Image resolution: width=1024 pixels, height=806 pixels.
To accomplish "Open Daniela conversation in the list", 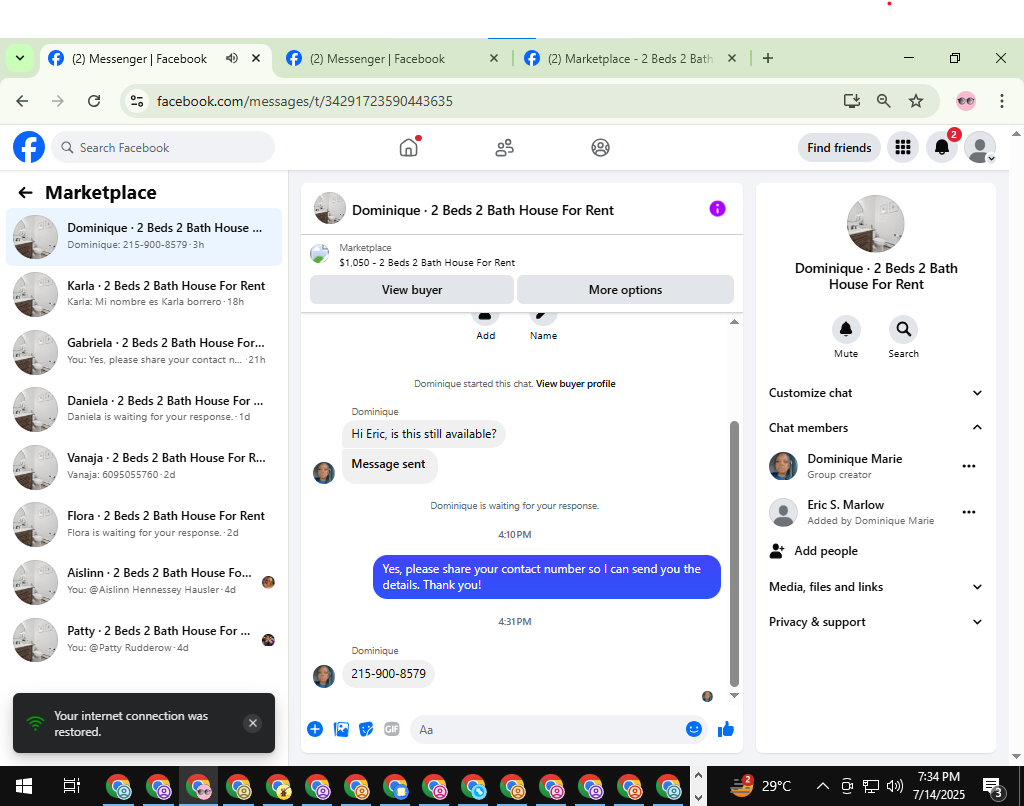I will click(x=144, y=409).
